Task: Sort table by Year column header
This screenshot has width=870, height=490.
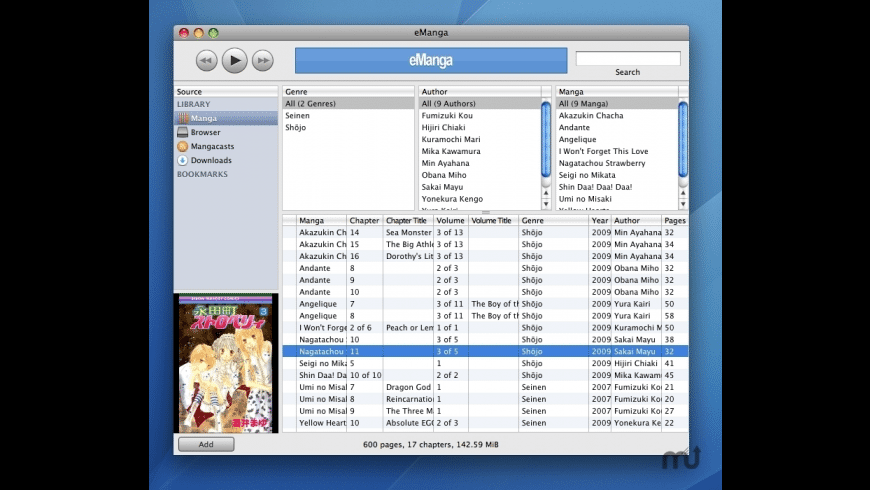Action: click(599, 220)
